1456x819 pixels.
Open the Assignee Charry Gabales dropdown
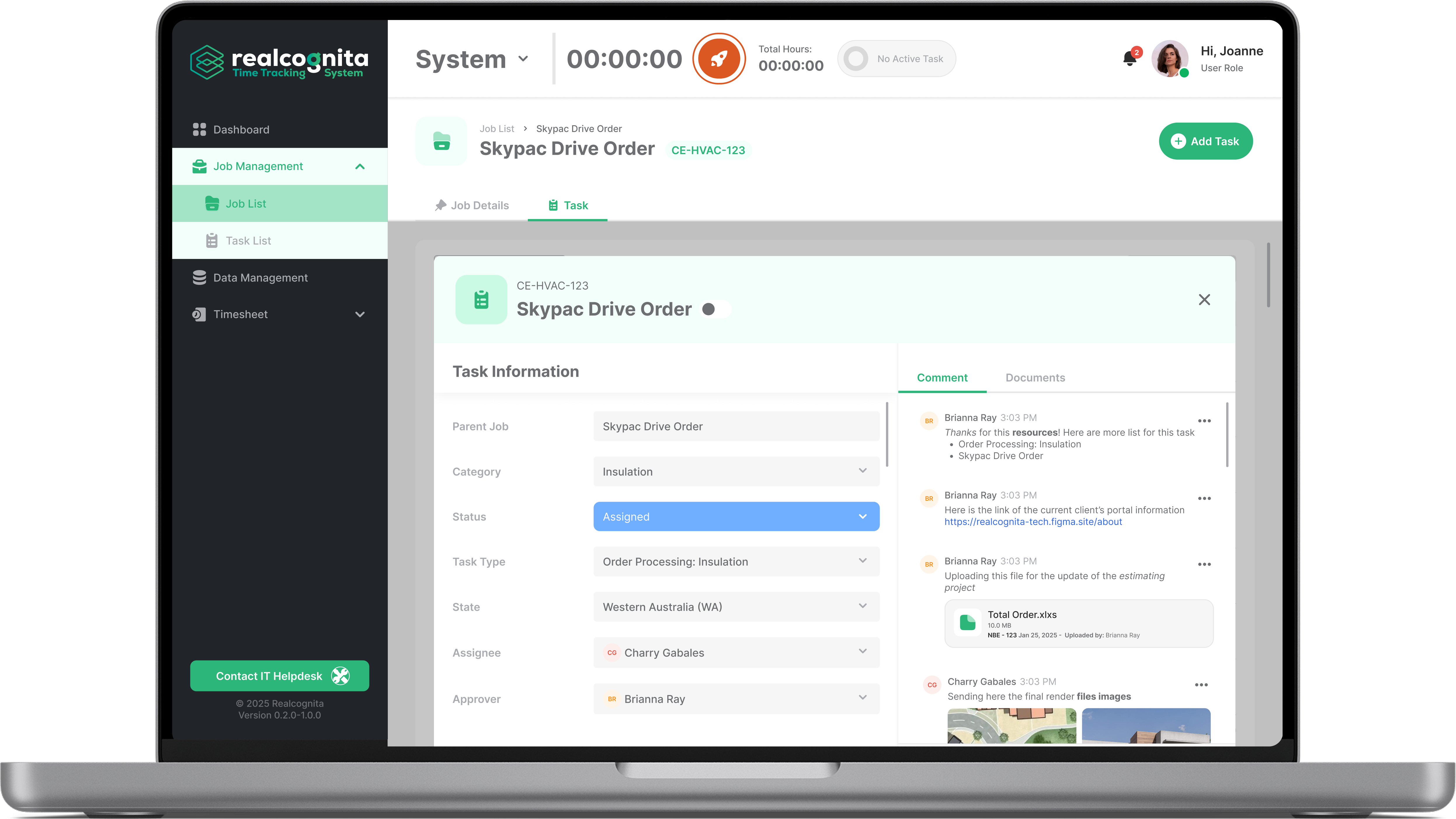[x=736, y=653]
